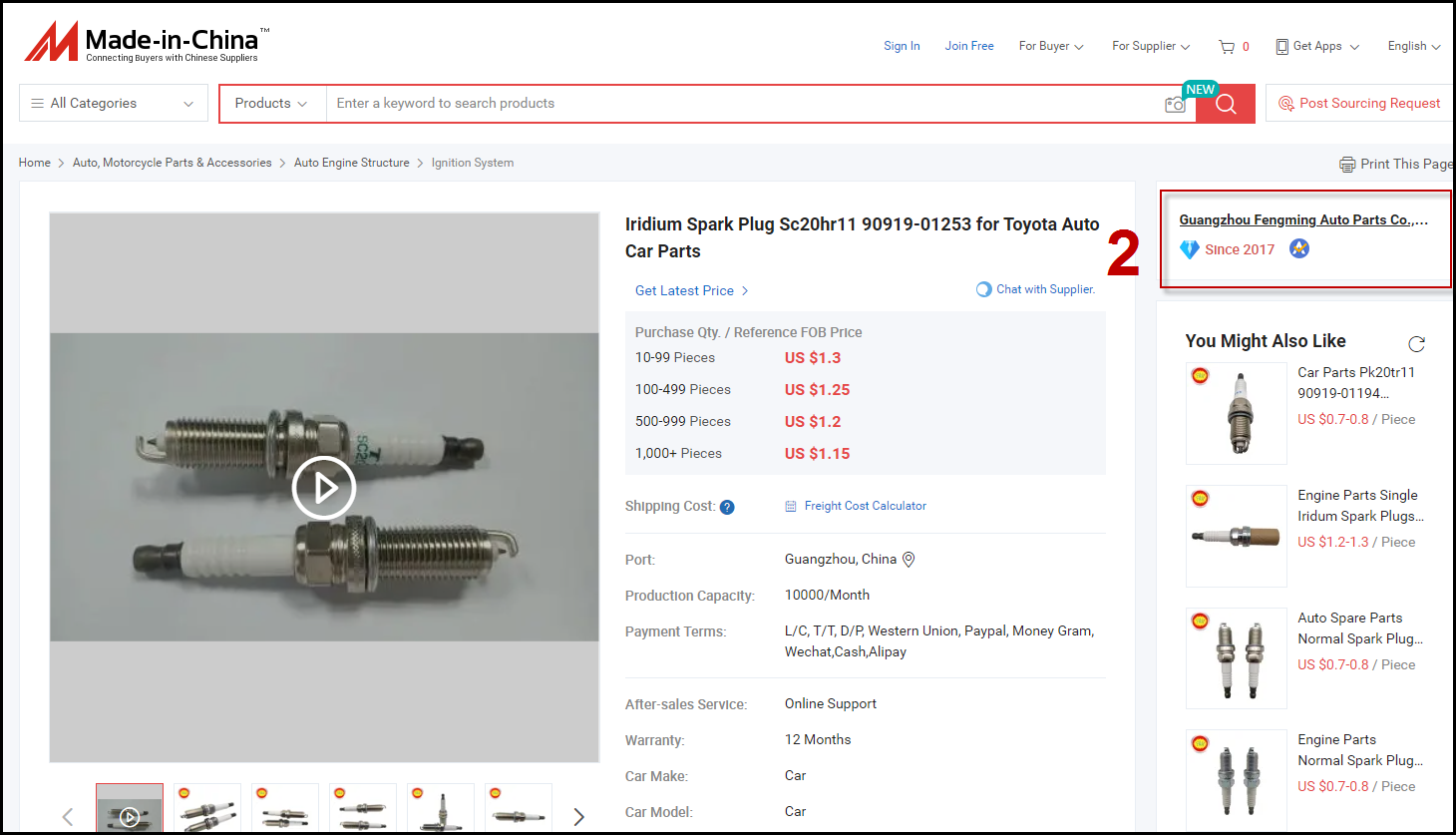The height and width of the screenshot is (835, 1456).
Task: Click the Post Sourcing Request icon
Action: click(1286, 104)
